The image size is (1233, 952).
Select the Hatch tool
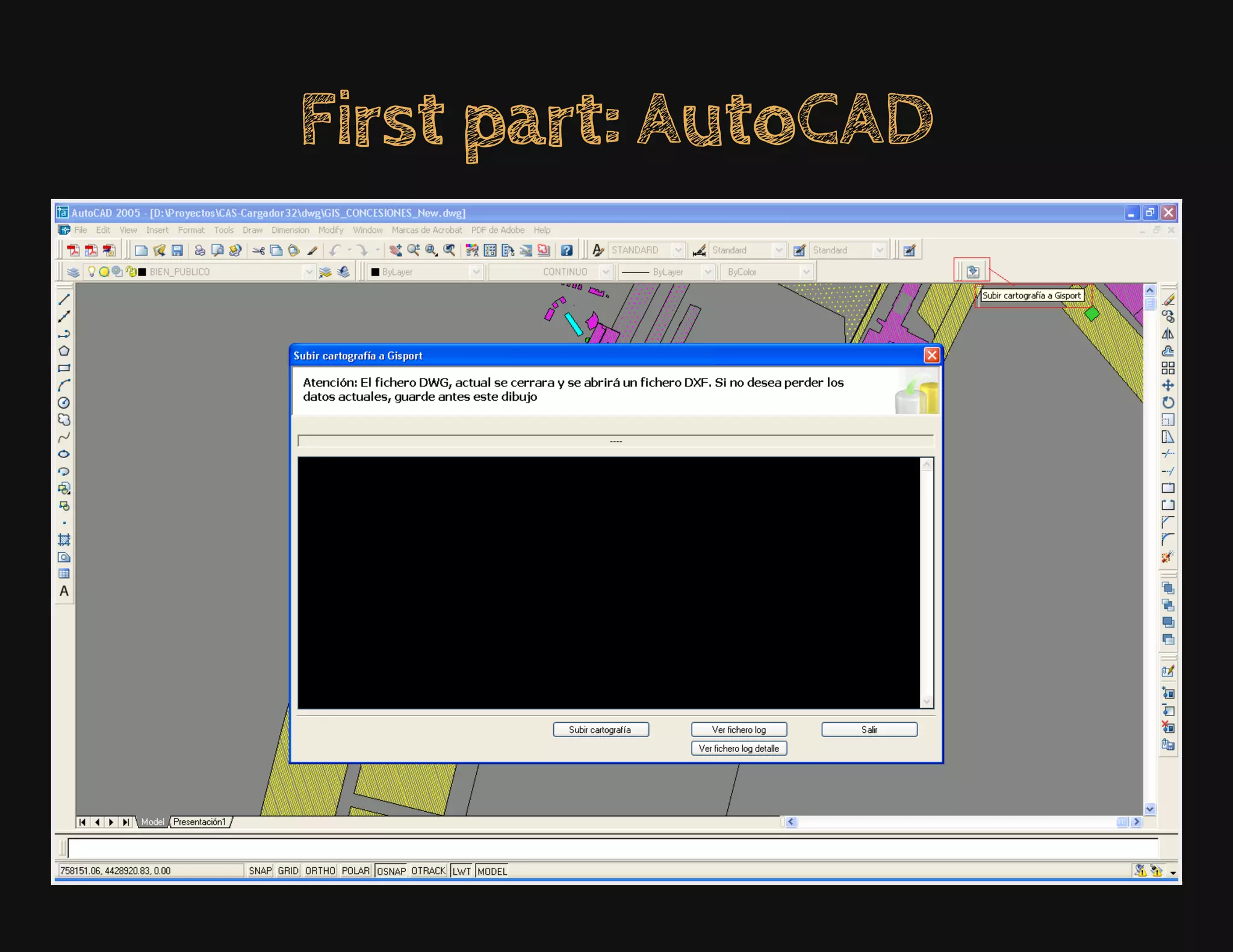[64, 540]
